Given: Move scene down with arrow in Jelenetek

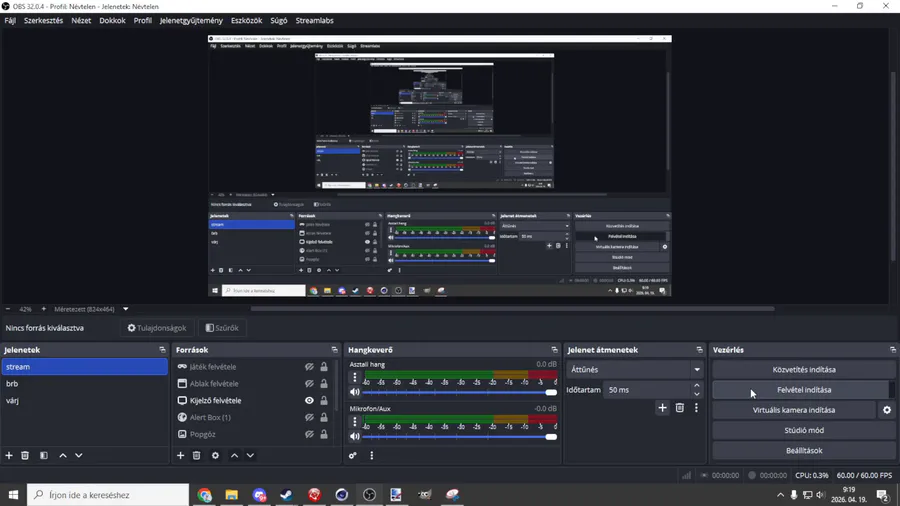Looking at the screenshot, I should [79, 456].
